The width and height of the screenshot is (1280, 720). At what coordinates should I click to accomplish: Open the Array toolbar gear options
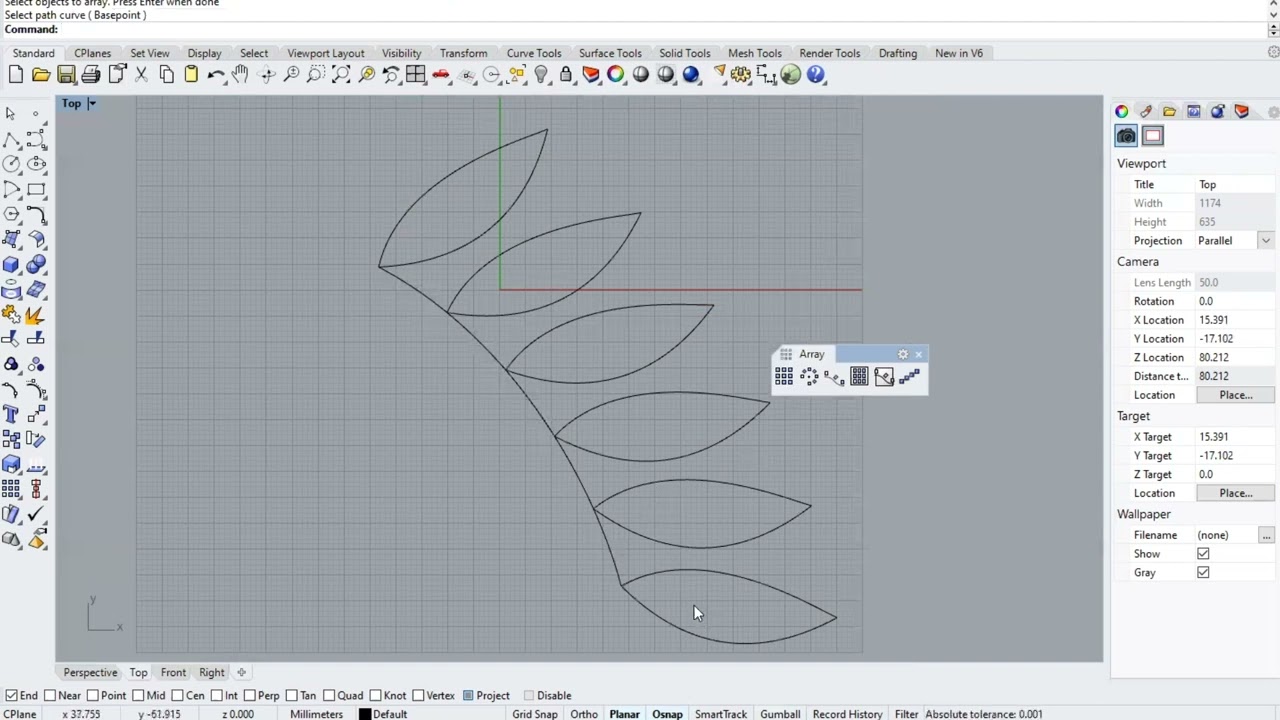click(903, 354)
